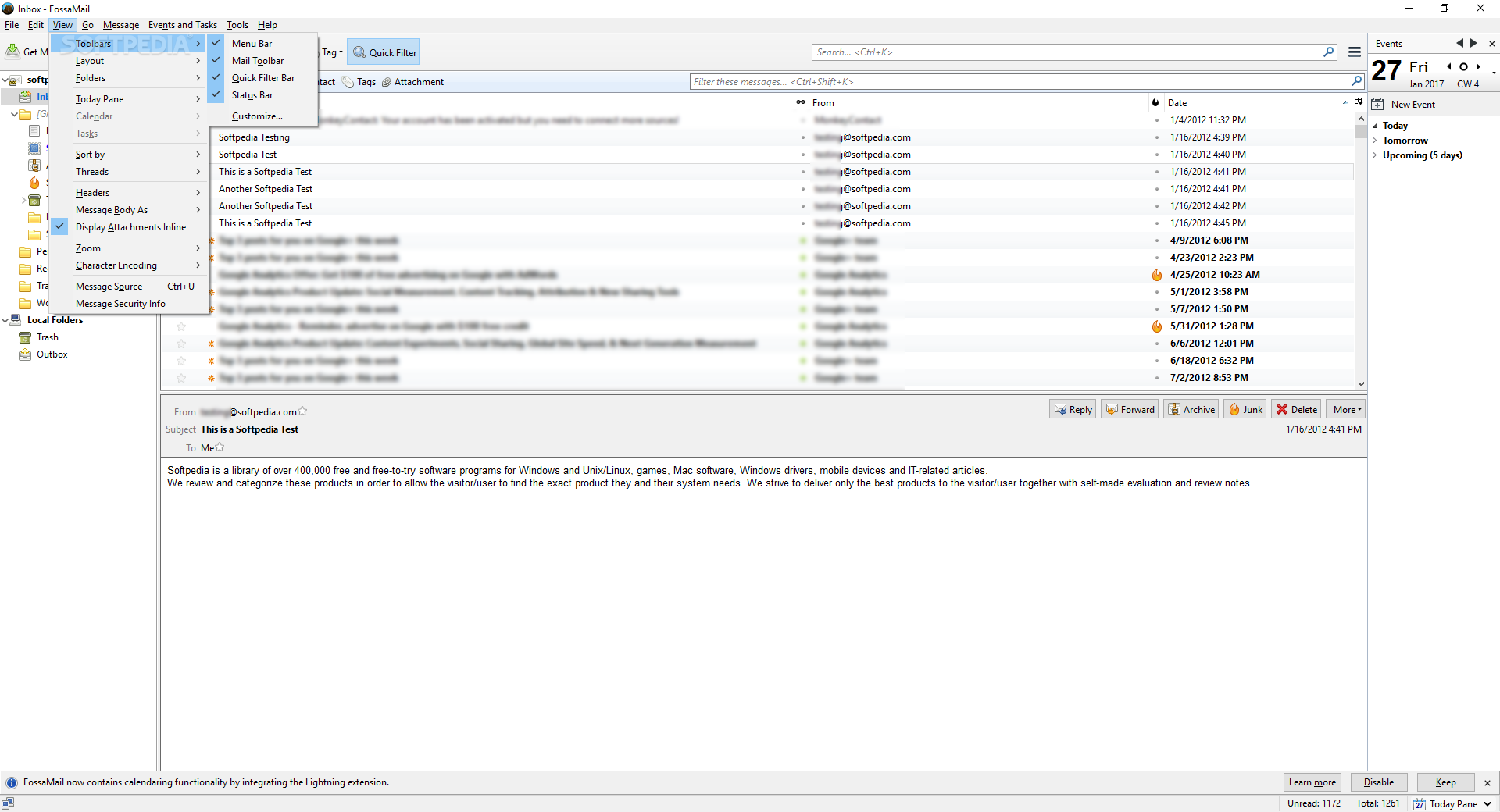The height and width of the screenshot is (812, 1500).
Task: Expand the Folders submenu
Action: pos(130,78)
